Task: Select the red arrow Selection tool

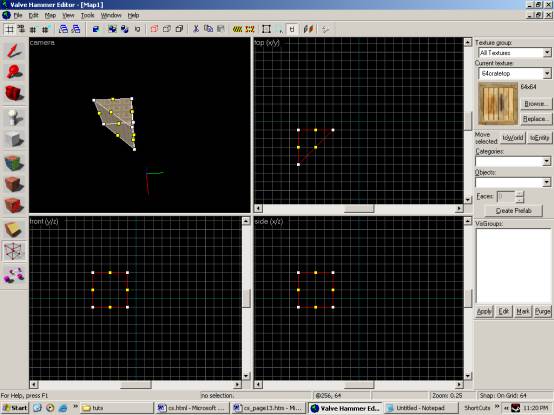Action: (x=14, y=51)
